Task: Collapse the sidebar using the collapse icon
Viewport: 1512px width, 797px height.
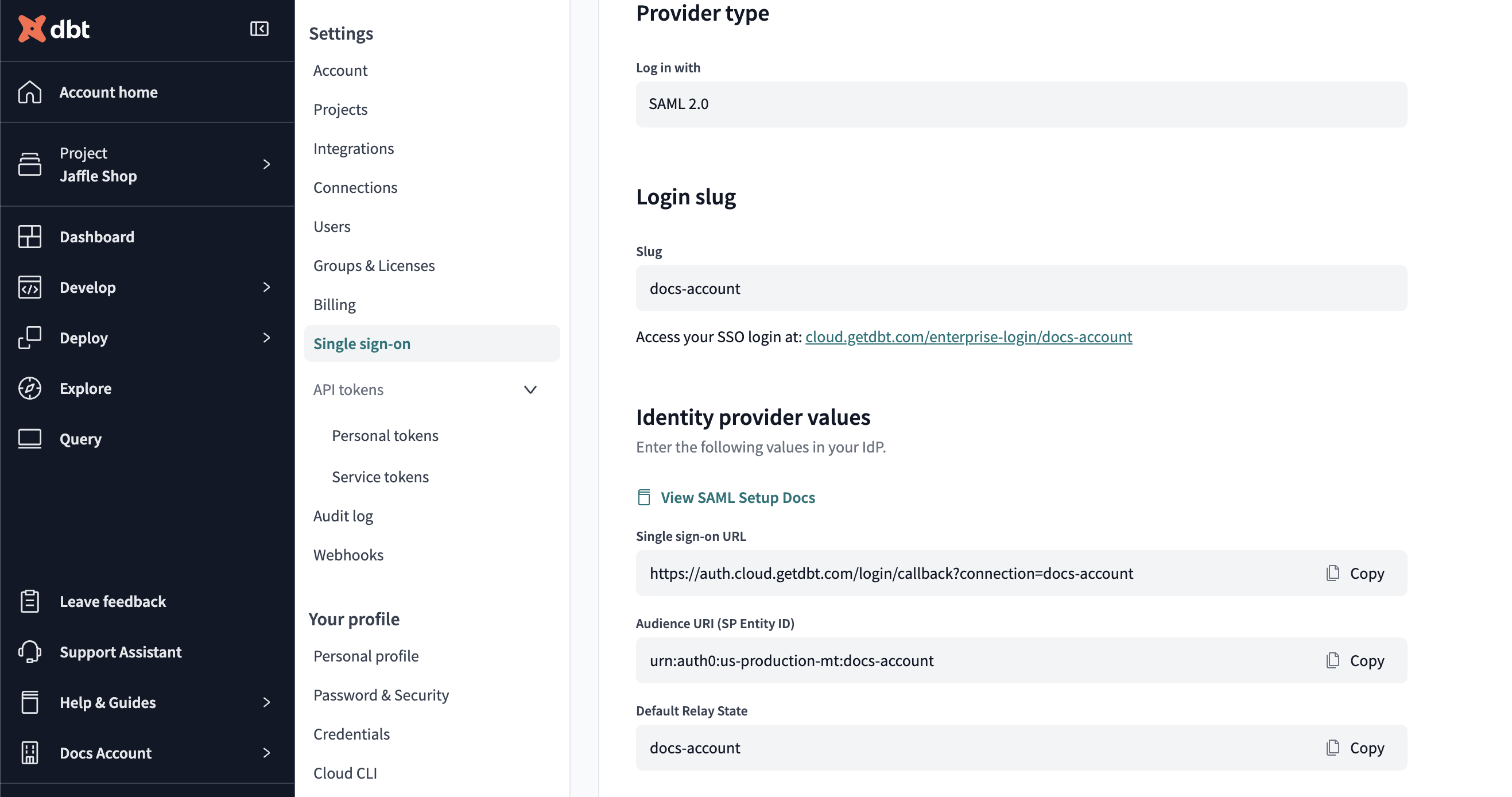Action: 259,29
